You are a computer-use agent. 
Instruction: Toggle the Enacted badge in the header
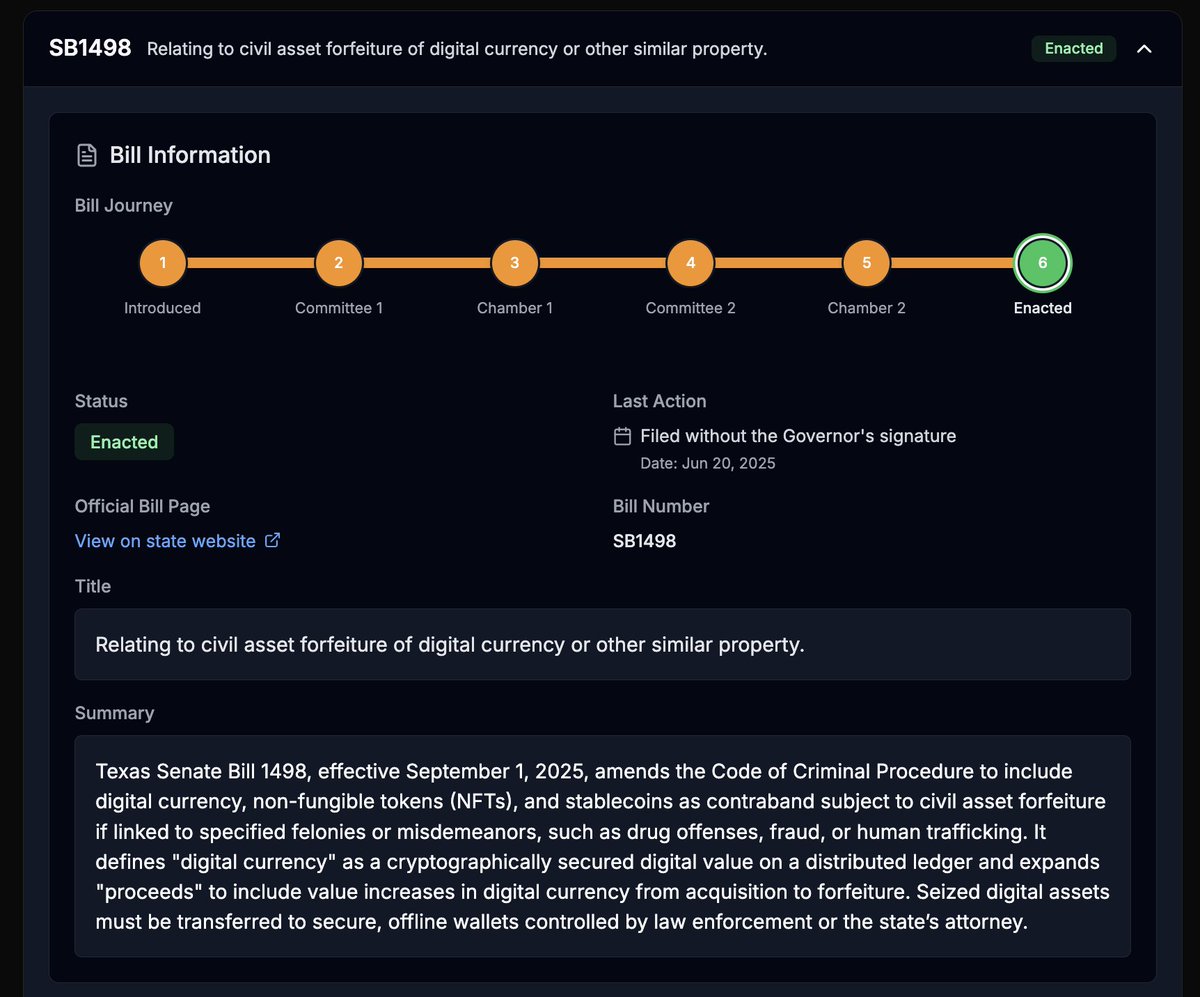pos(1073,48)
